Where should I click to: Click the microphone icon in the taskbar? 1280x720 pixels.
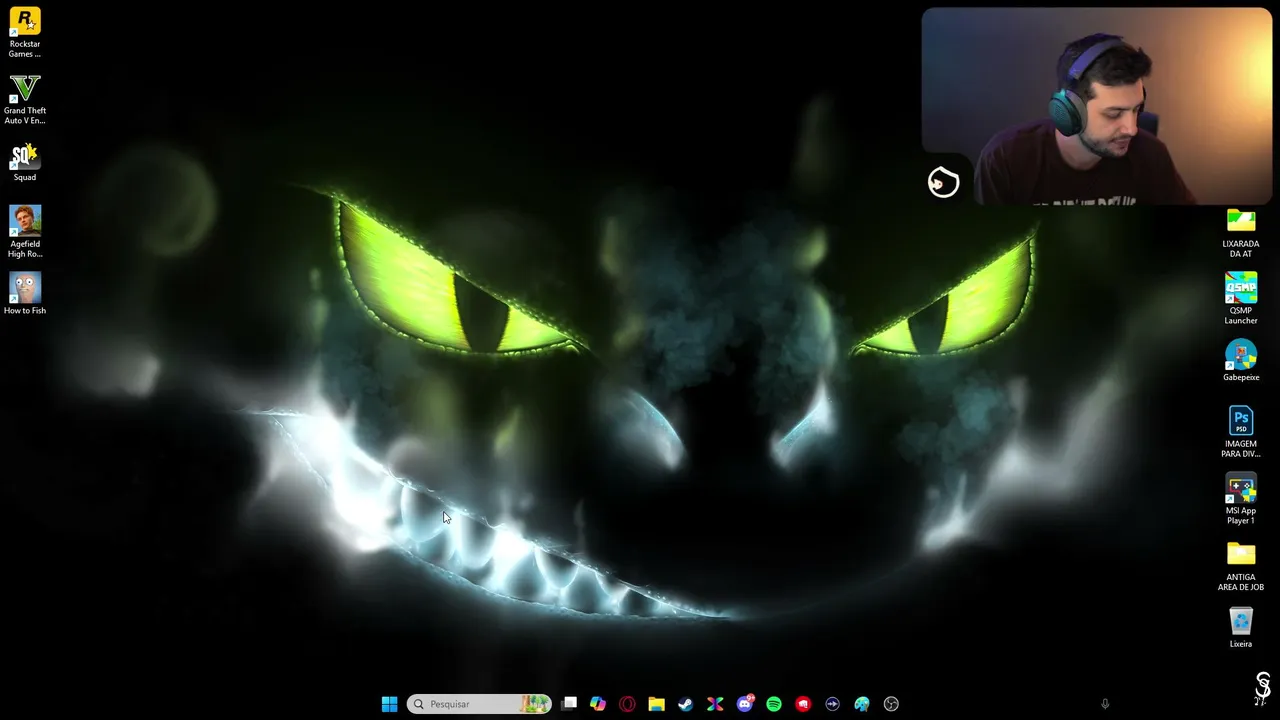click(x=1105, y=704)
